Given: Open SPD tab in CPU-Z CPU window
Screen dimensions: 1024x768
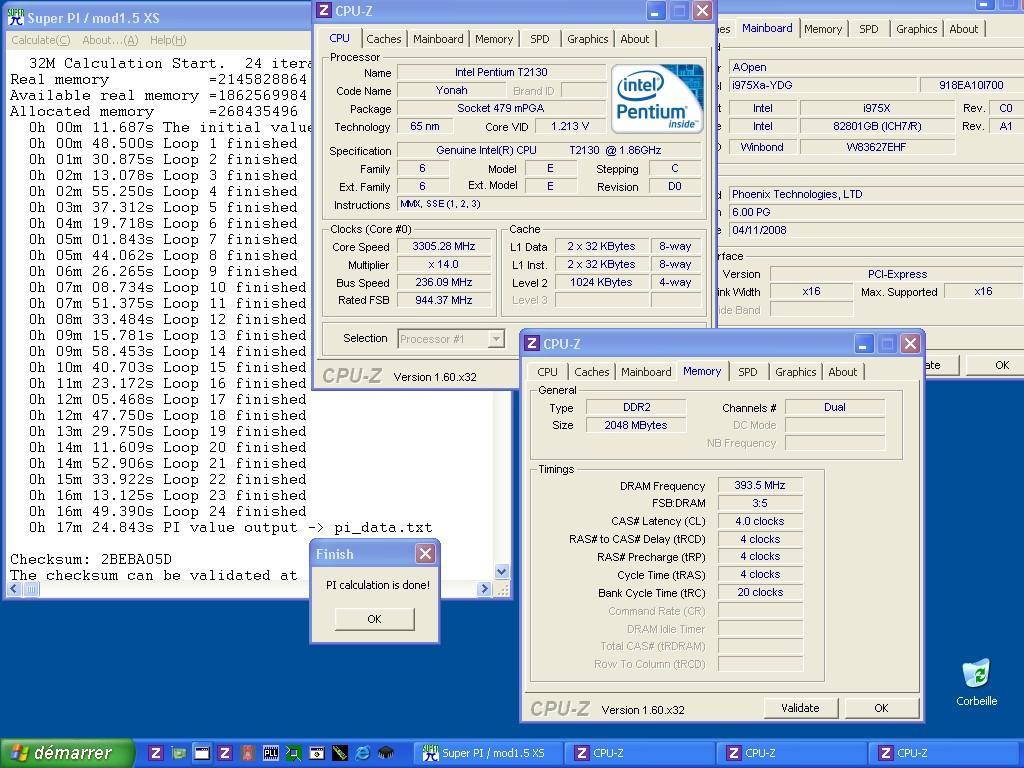Looking at the screenshot, I should pyautogui.click(x=539, y=39).
